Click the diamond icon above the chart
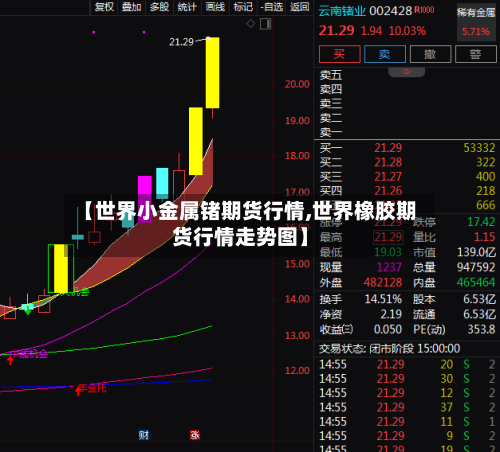The width and height of the screenshot is (500, 452). pyautogui.click(x=250, y=24)
